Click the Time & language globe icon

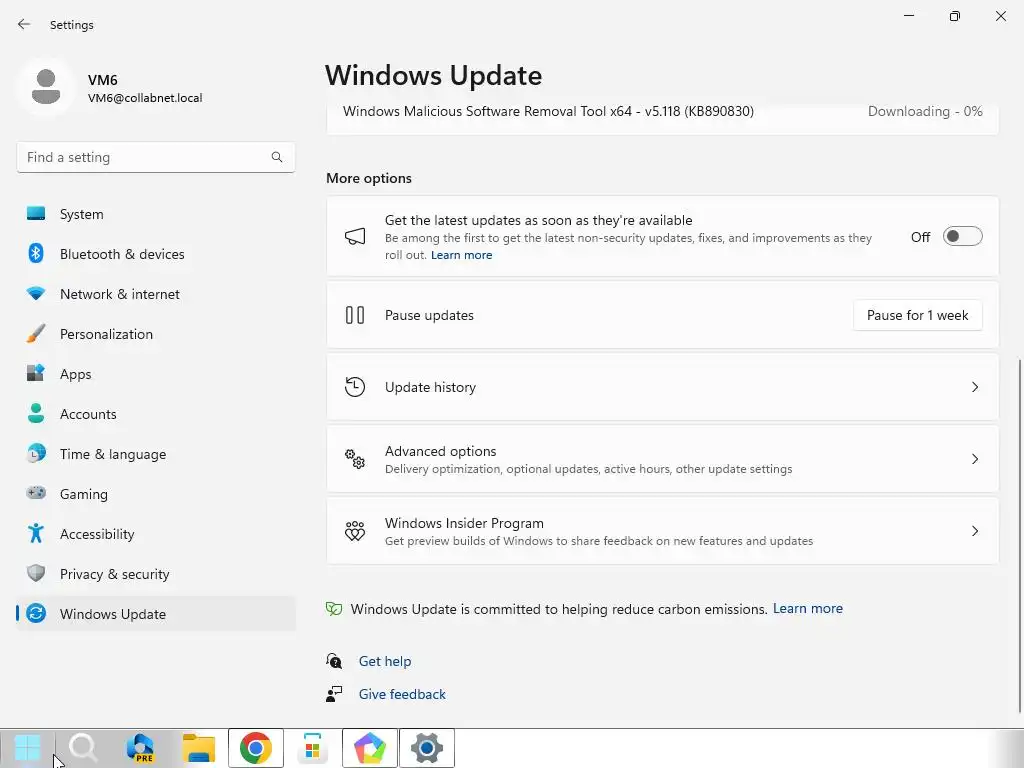(36, 453)
